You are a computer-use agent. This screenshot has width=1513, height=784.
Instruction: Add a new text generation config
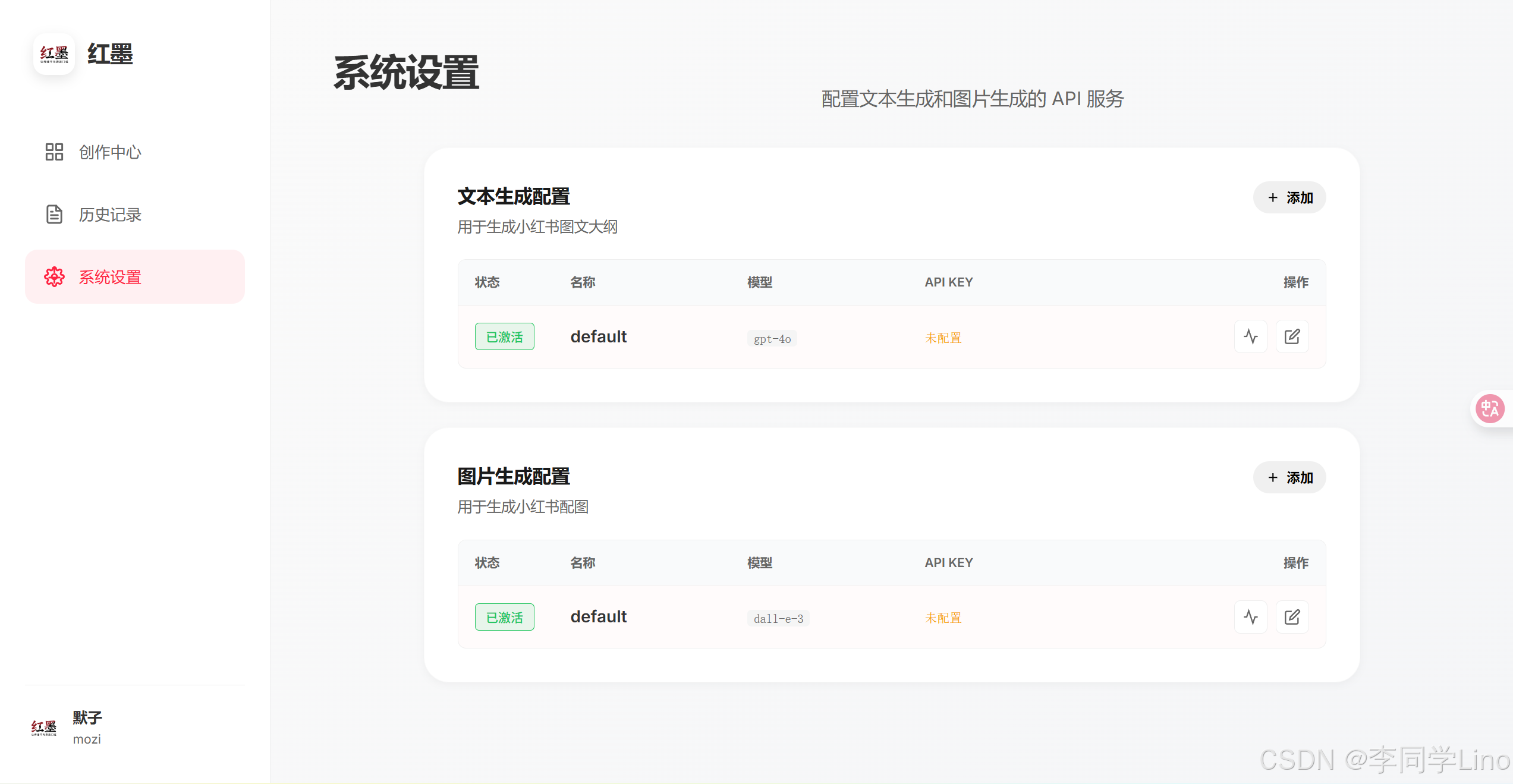coord(1289,198)
